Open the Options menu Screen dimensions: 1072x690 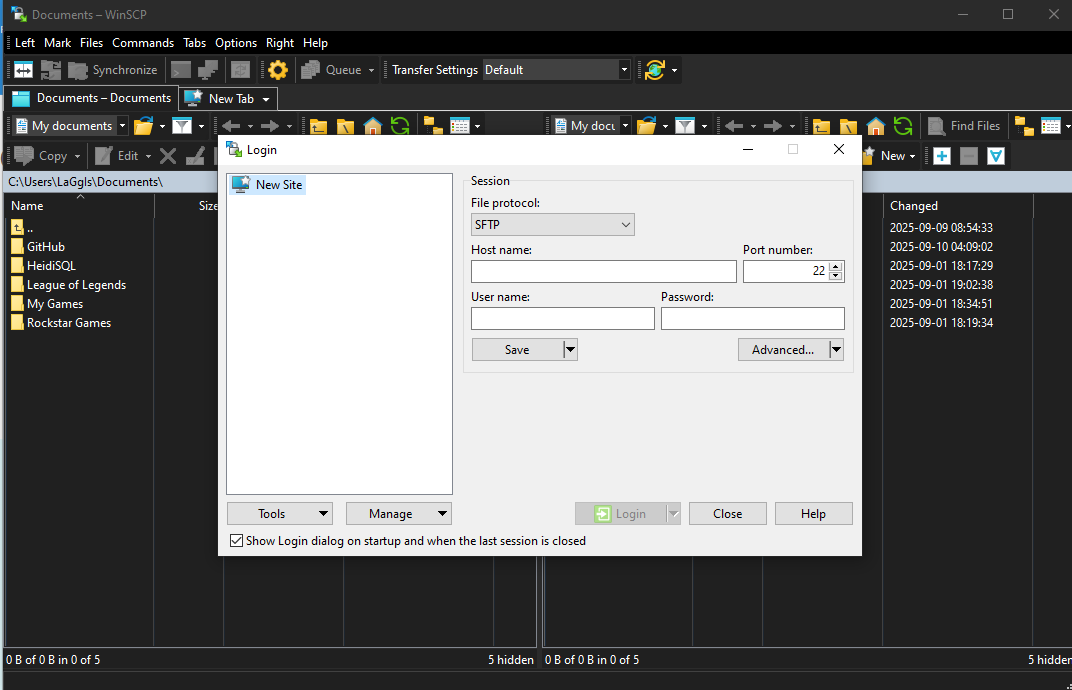point(236,42)
